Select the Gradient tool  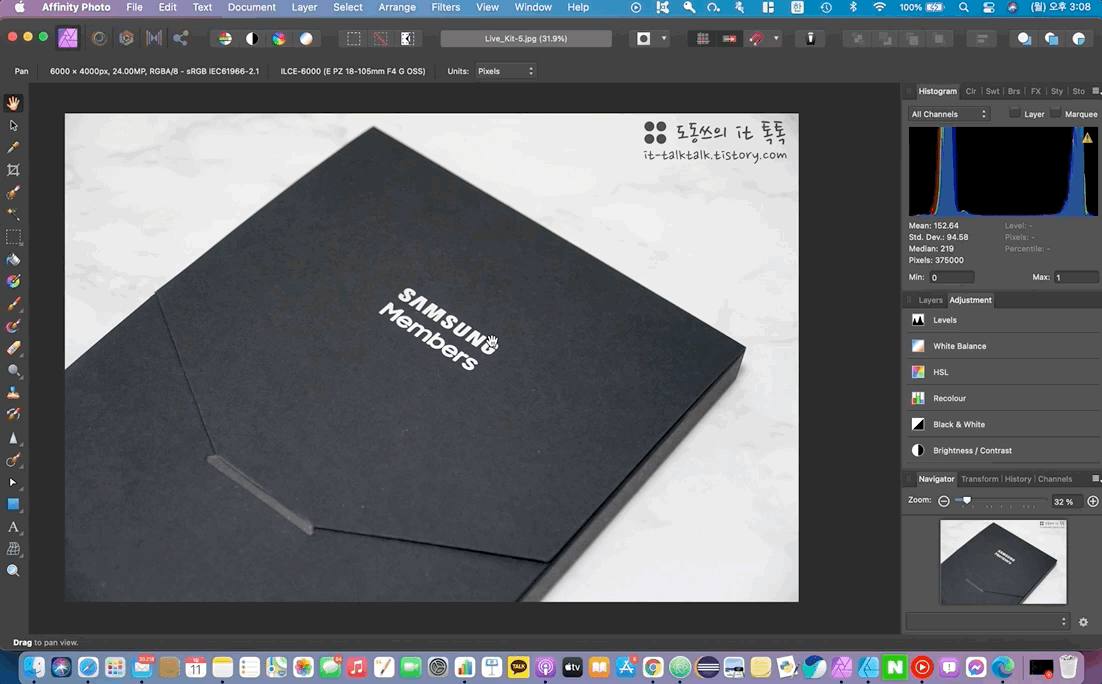tap(13, 281)
